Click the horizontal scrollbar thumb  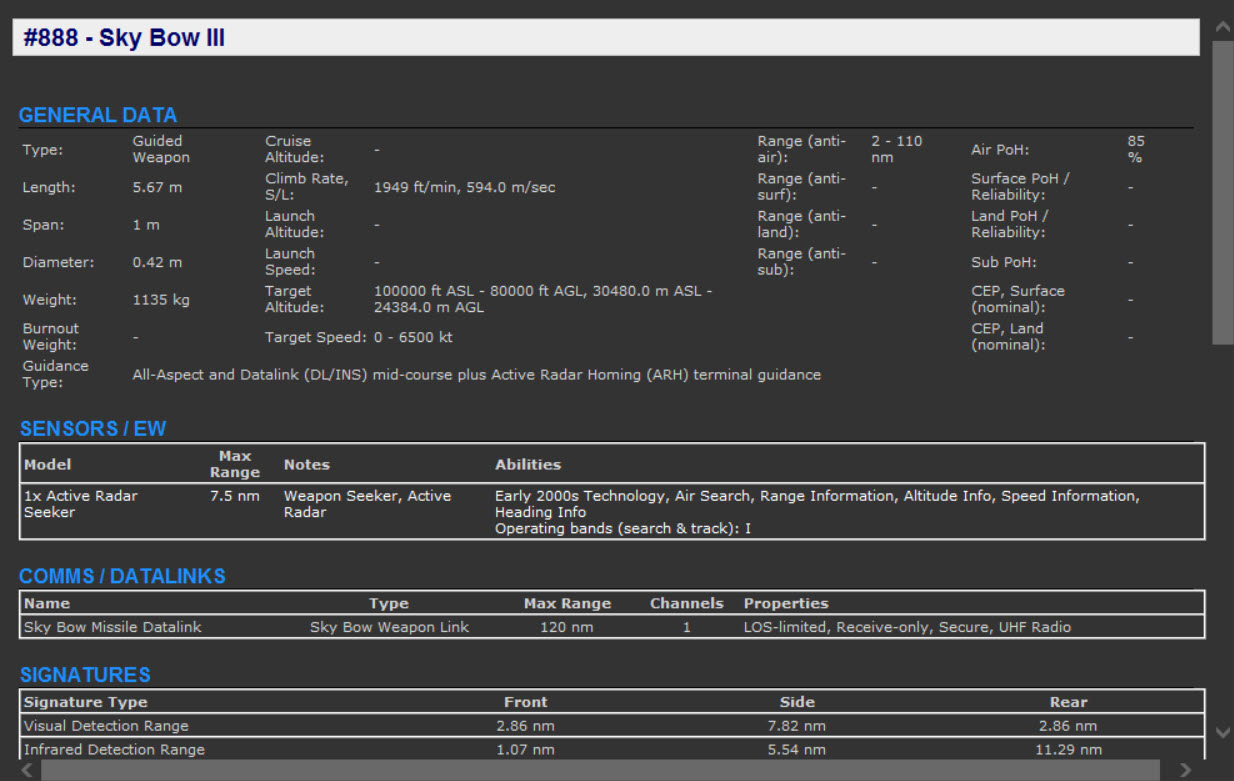600,770
